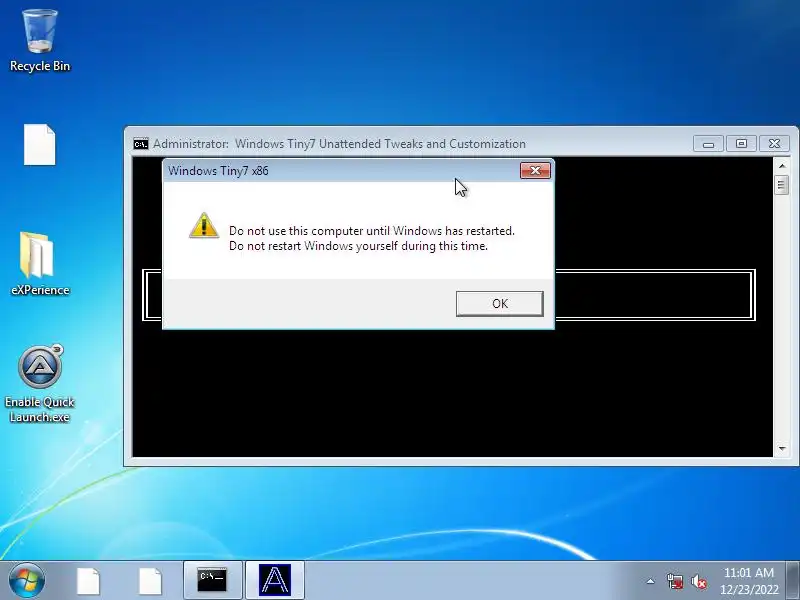Image resolution: width=800 pixels, height=600 pixels.
Task: Close the Windows Tiny7 x86 dialog
Action: click(x=535, y=170)
